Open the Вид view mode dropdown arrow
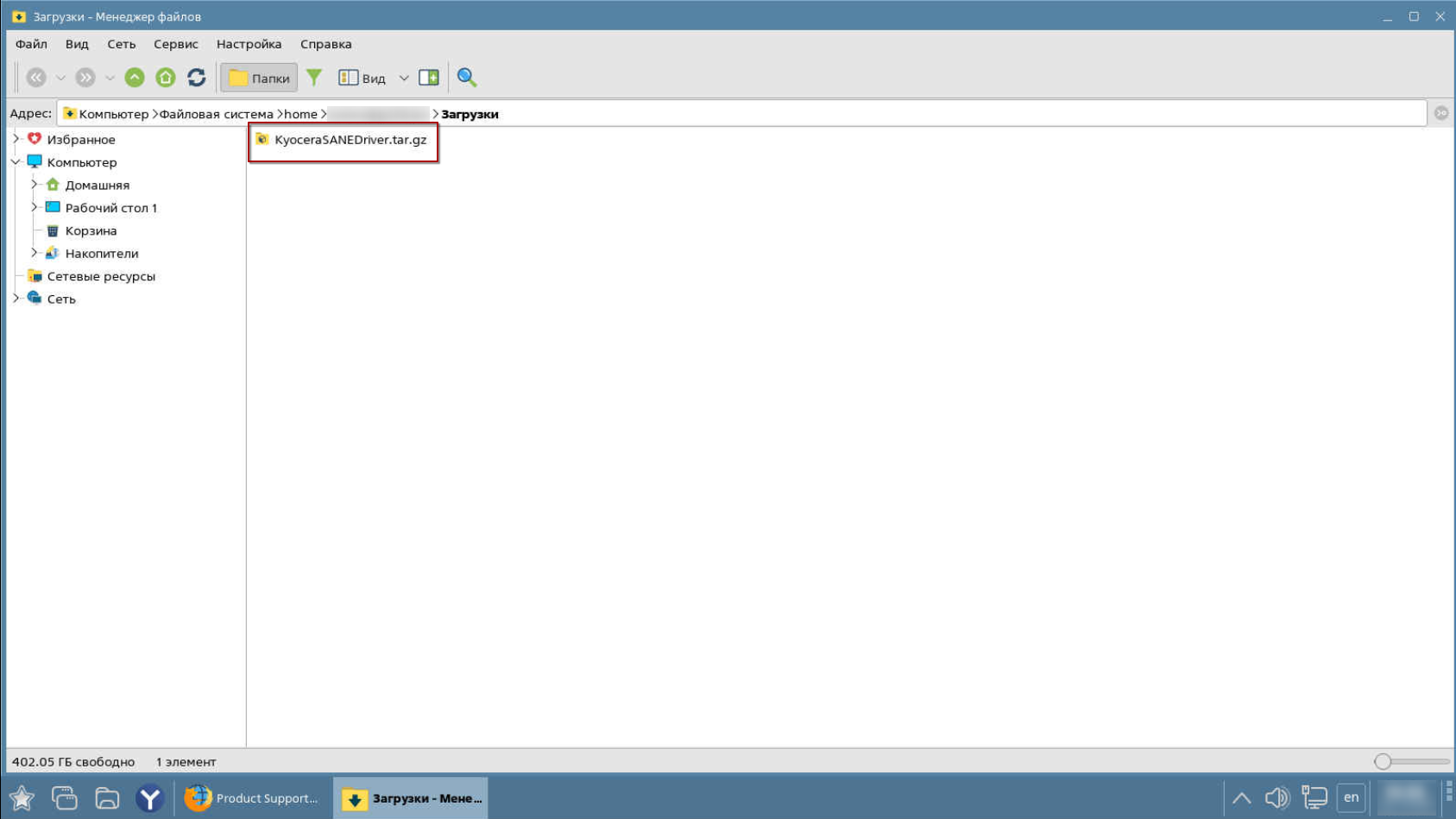Viewport: 1456px width, 819px height. pos(403,79)
